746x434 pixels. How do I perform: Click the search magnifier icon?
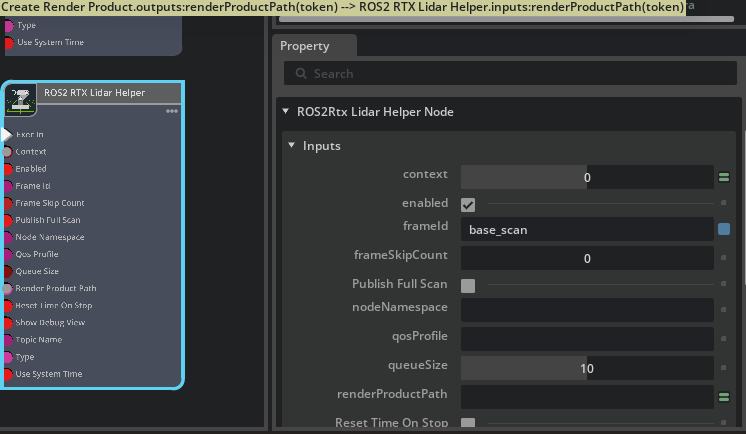[301, 73]
